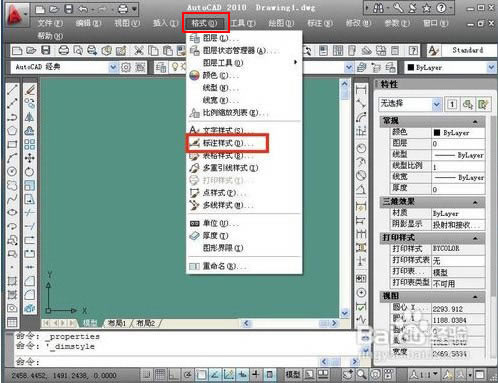Click the workspace settings gear icon
This screenshot has width=498, height=383.
point(126,67)
